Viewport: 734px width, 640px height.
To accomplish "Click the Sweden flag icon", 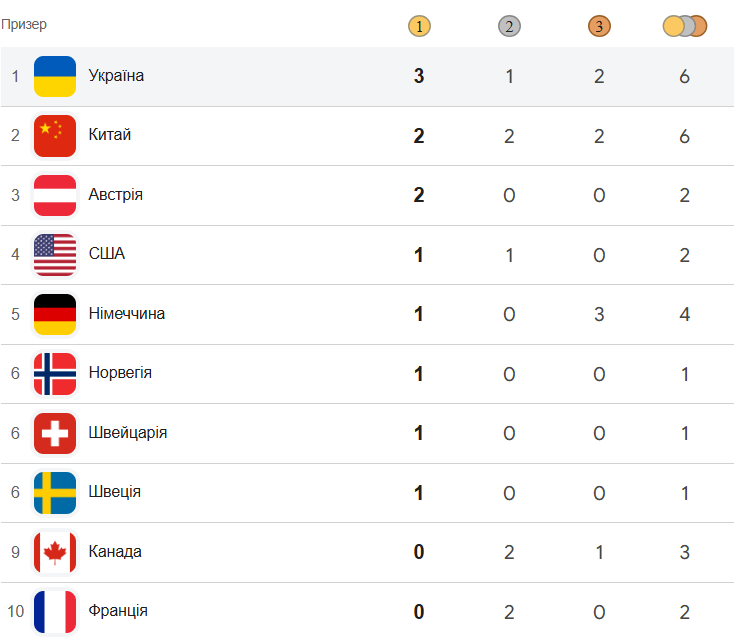I will tap(55, 493).
